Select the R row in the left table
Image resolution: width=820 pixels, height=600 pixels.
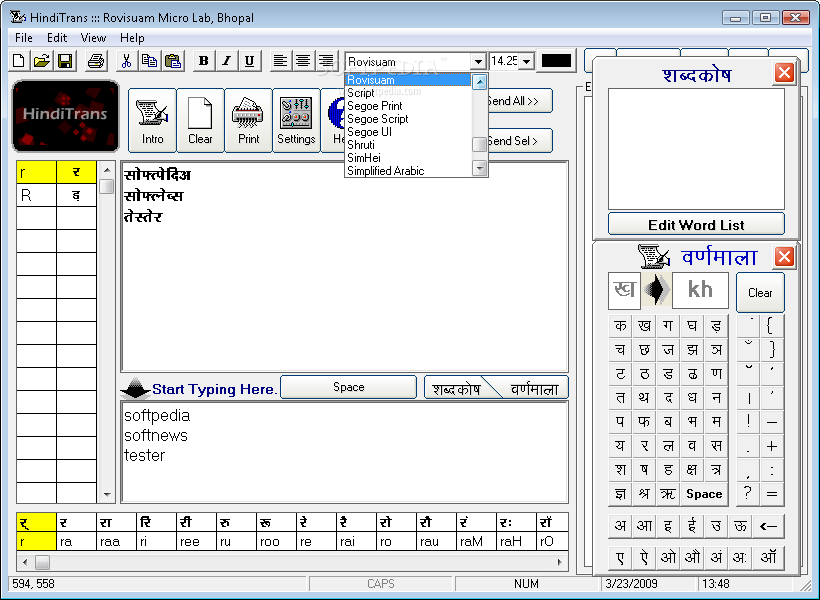click(x=56, y=195)
